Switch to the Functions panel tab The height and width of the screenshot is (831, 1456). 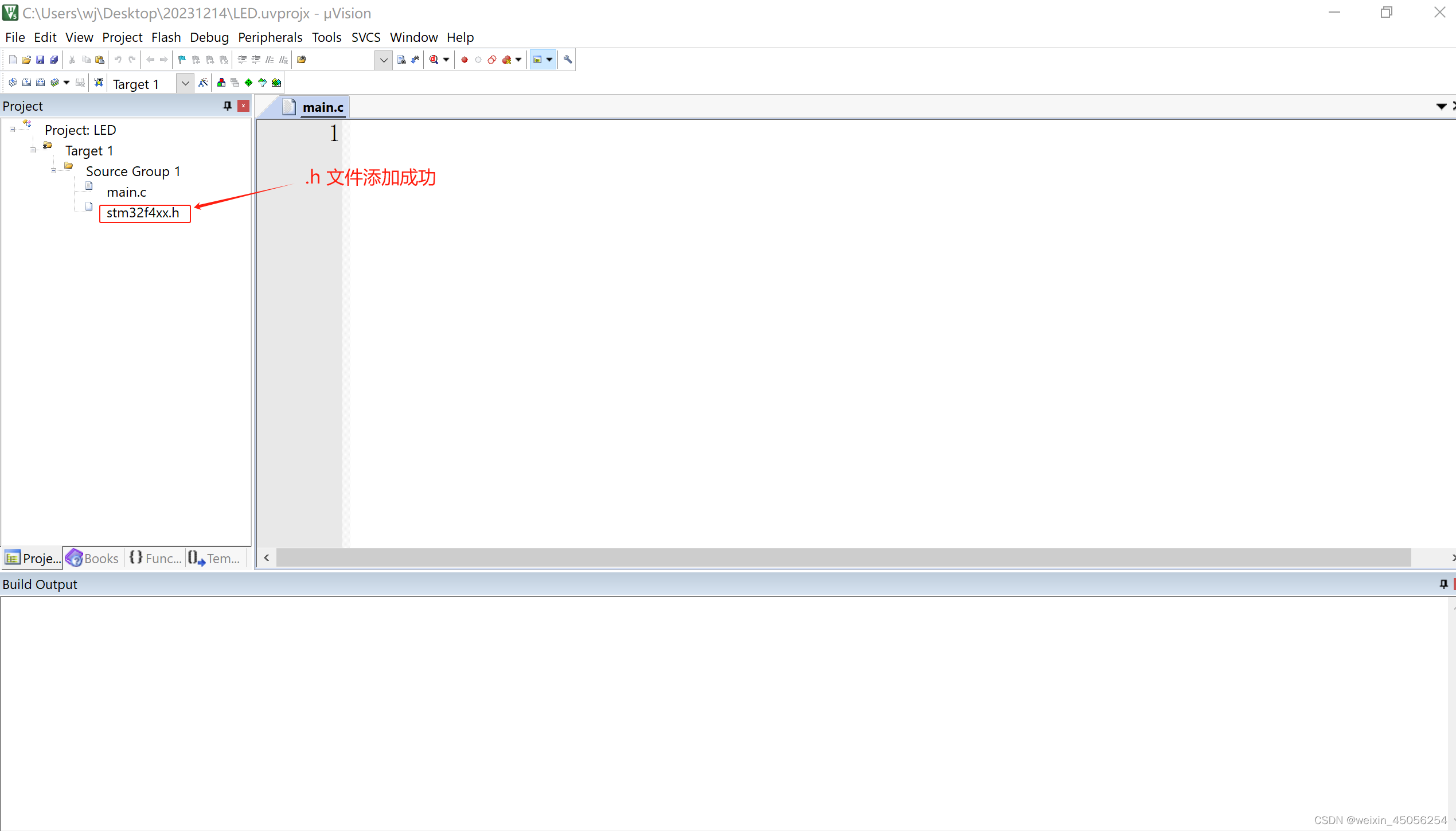[155, 558]
